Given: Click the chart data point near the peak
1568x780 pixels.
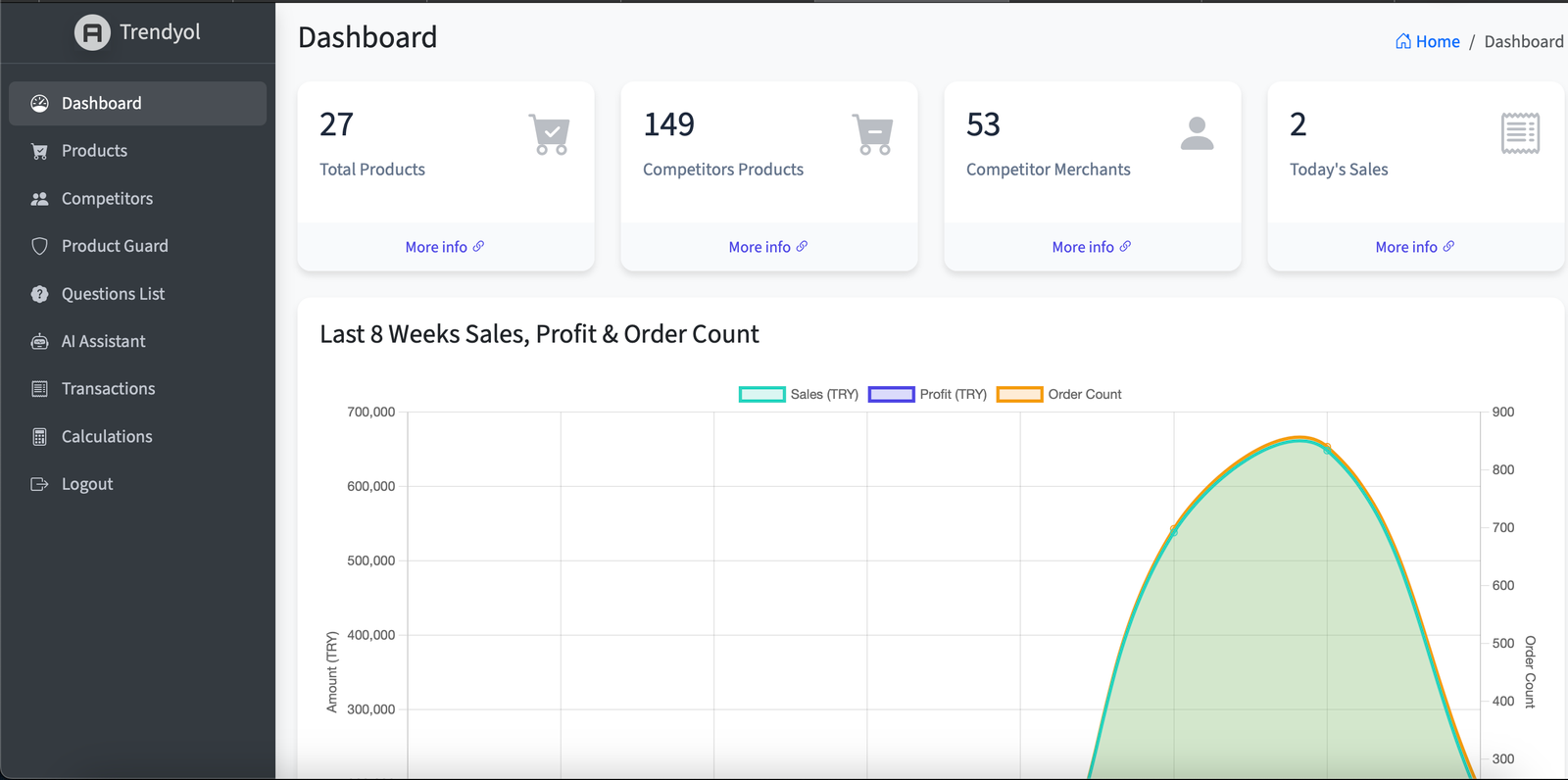Looking at the screenshot, I should [1328, 449].
